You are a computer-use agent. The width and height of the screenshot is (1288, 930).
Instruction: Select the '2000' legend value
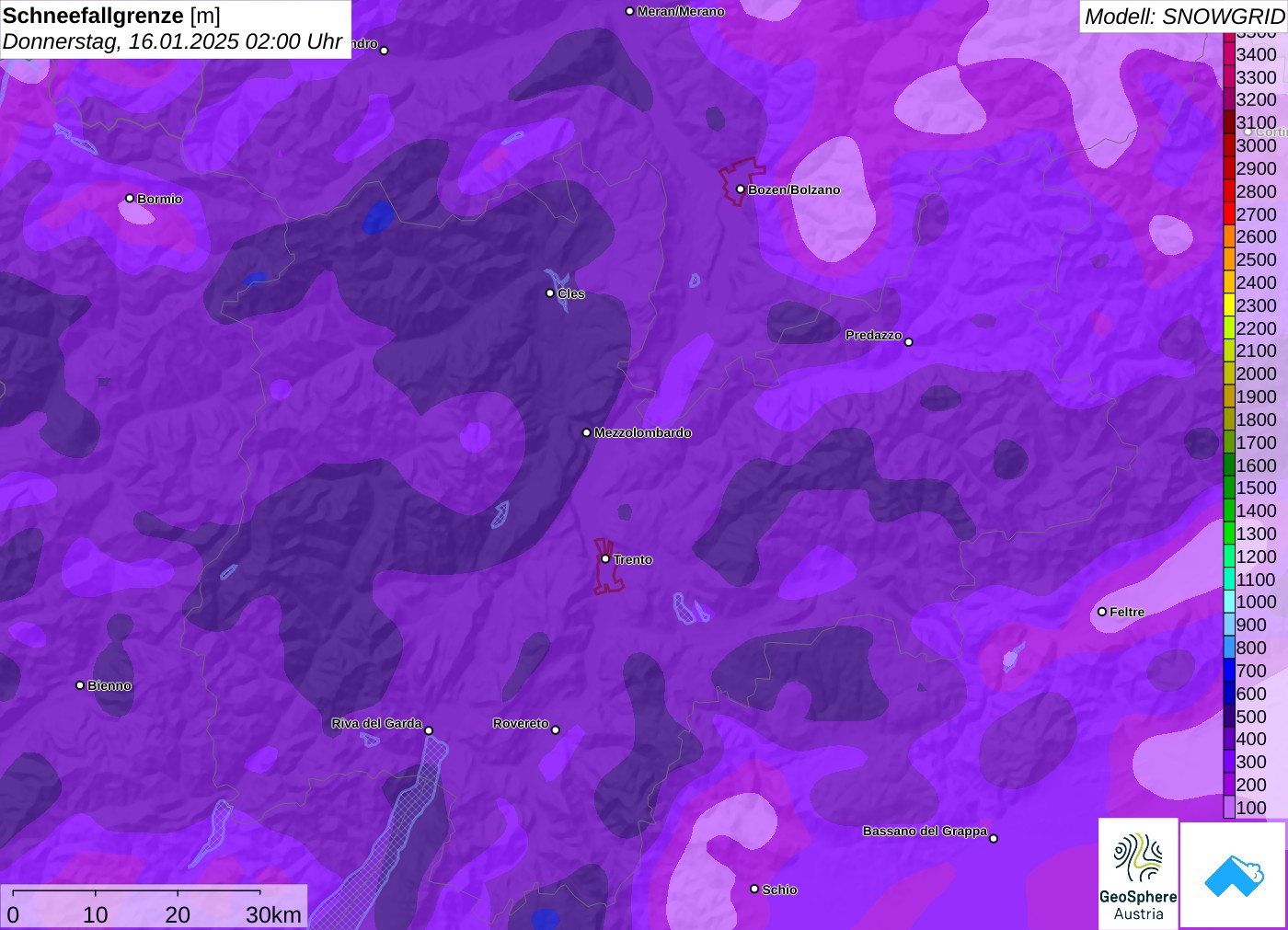pyautogui.click(x=1257, y=373)
